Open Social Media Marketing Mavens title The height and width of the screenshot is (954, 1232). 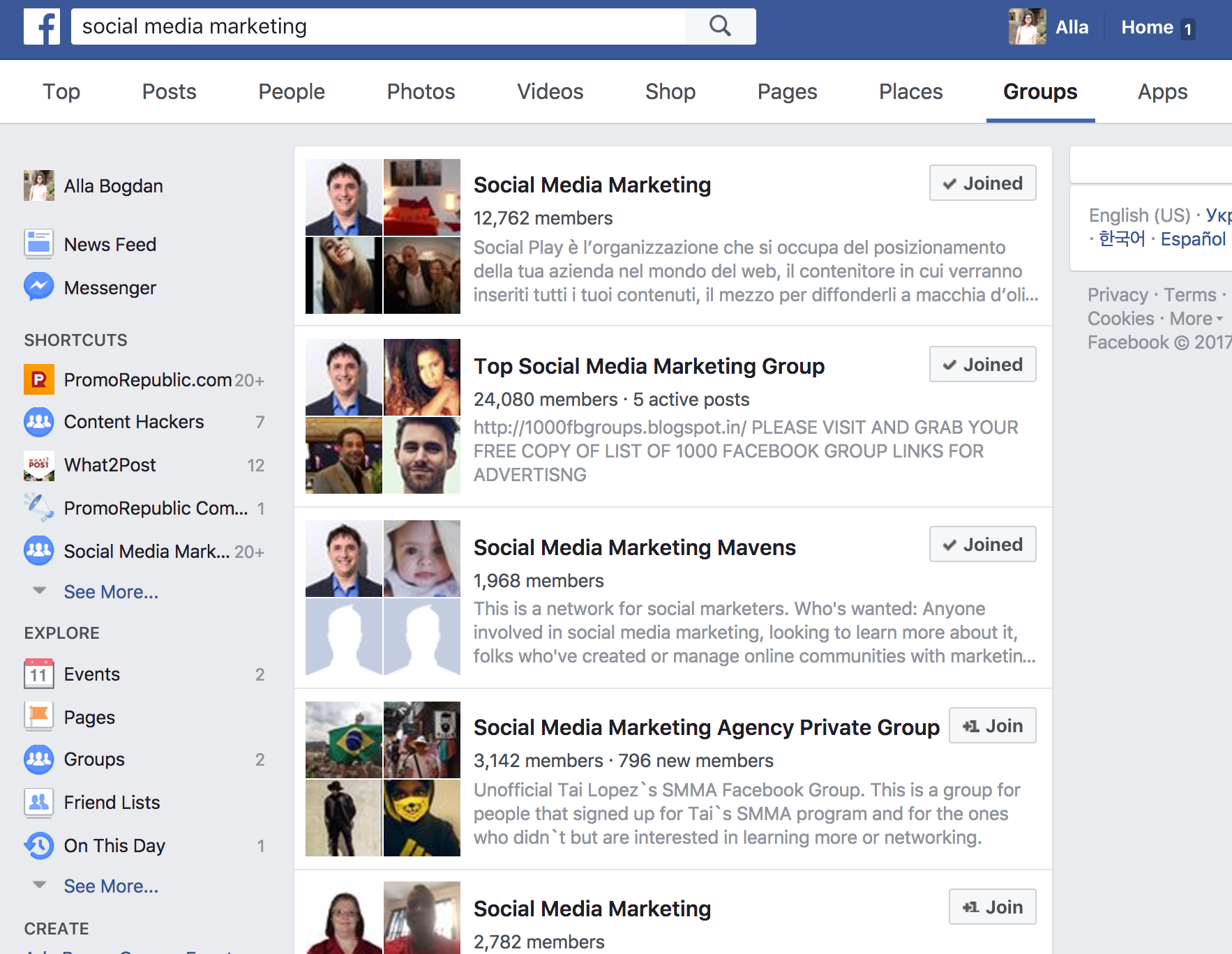point(635,547)
